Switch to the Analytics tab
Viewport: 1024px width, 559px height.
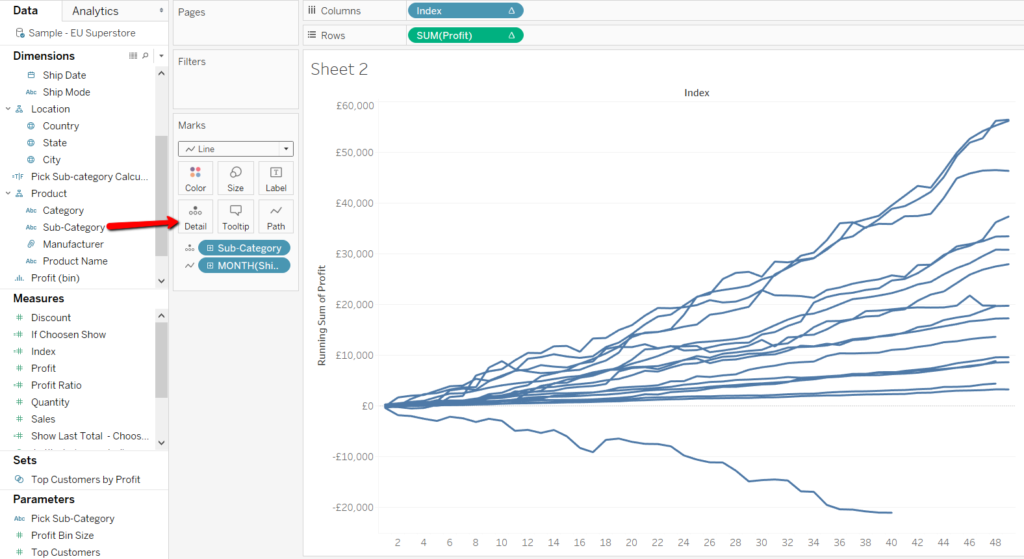coord(95,11)
